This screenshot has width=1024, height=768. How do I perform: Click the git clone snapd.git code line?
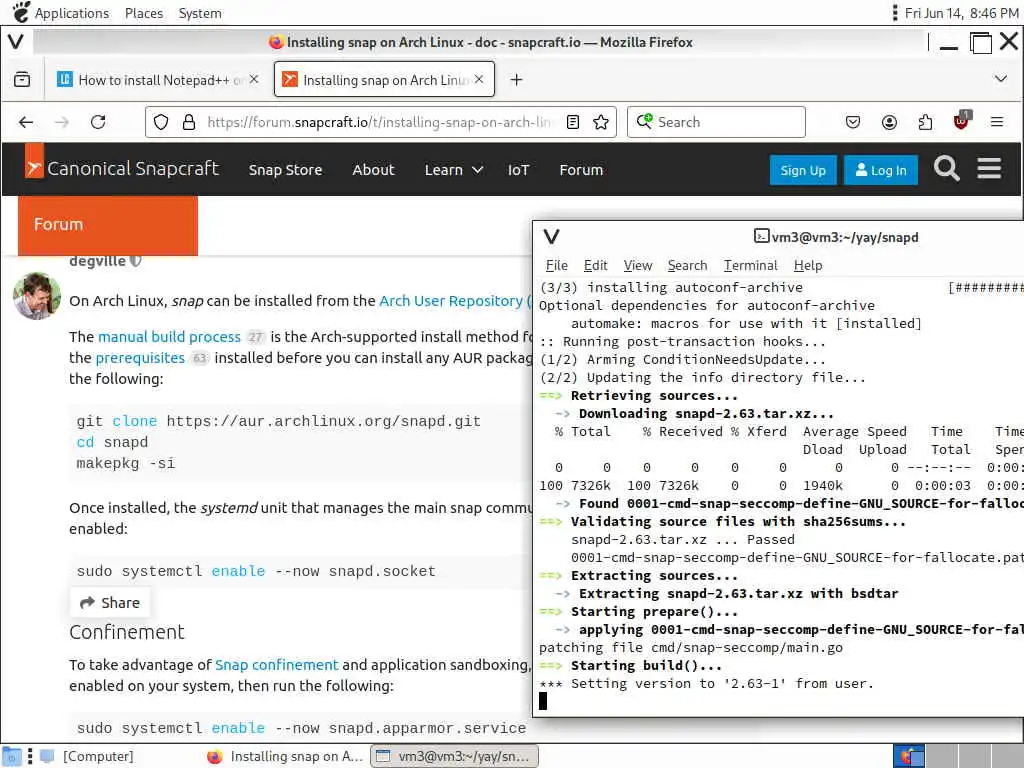click(279, 421)
